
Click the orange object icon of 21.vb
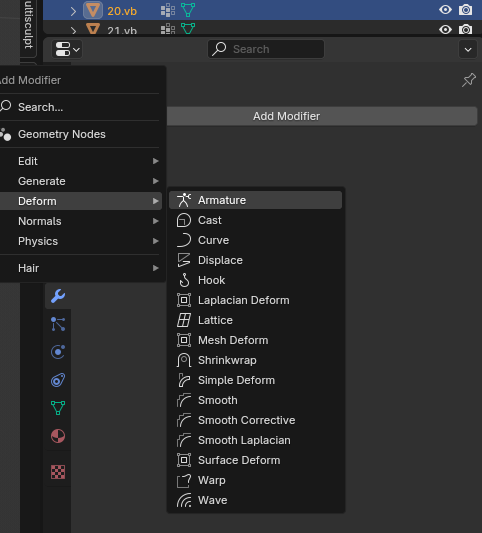tap(93, 29)
